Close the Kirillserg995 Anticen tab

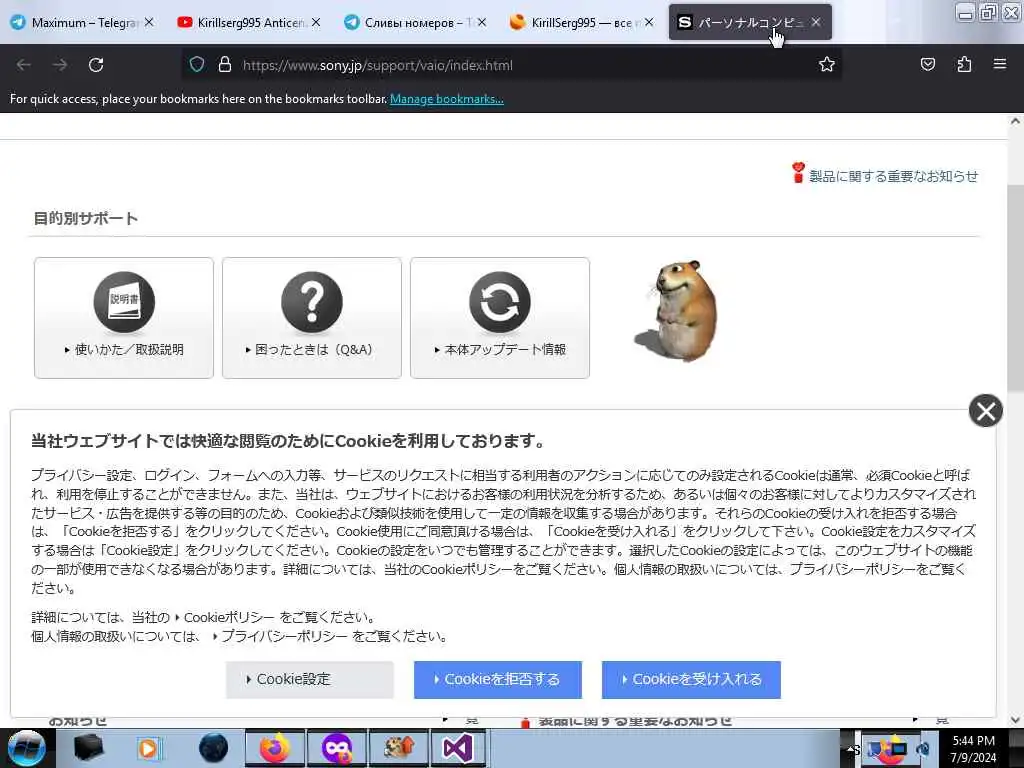pos(316,22)
